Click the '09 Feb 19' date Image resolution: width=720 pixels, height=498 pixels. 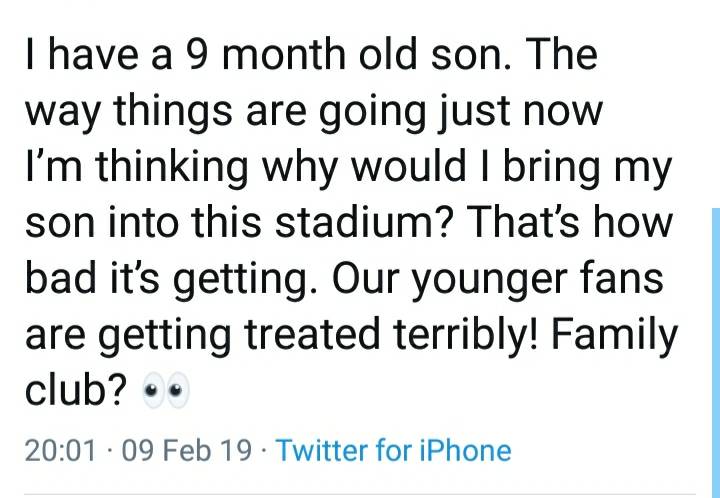coord(187,450)
